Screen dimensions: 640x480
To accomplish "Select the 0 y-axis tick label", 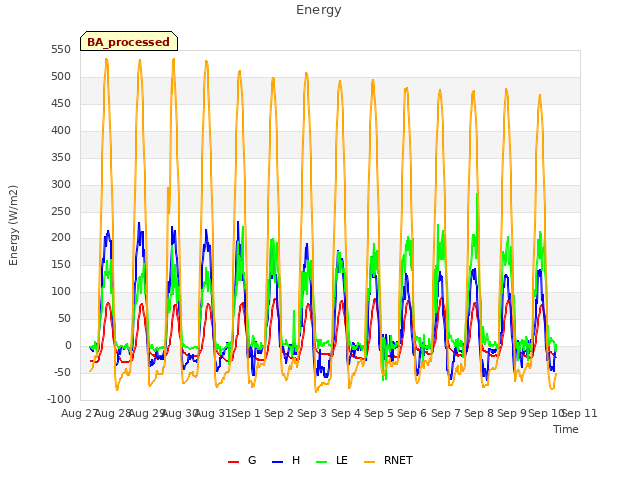I will click(x=68, y=345).
